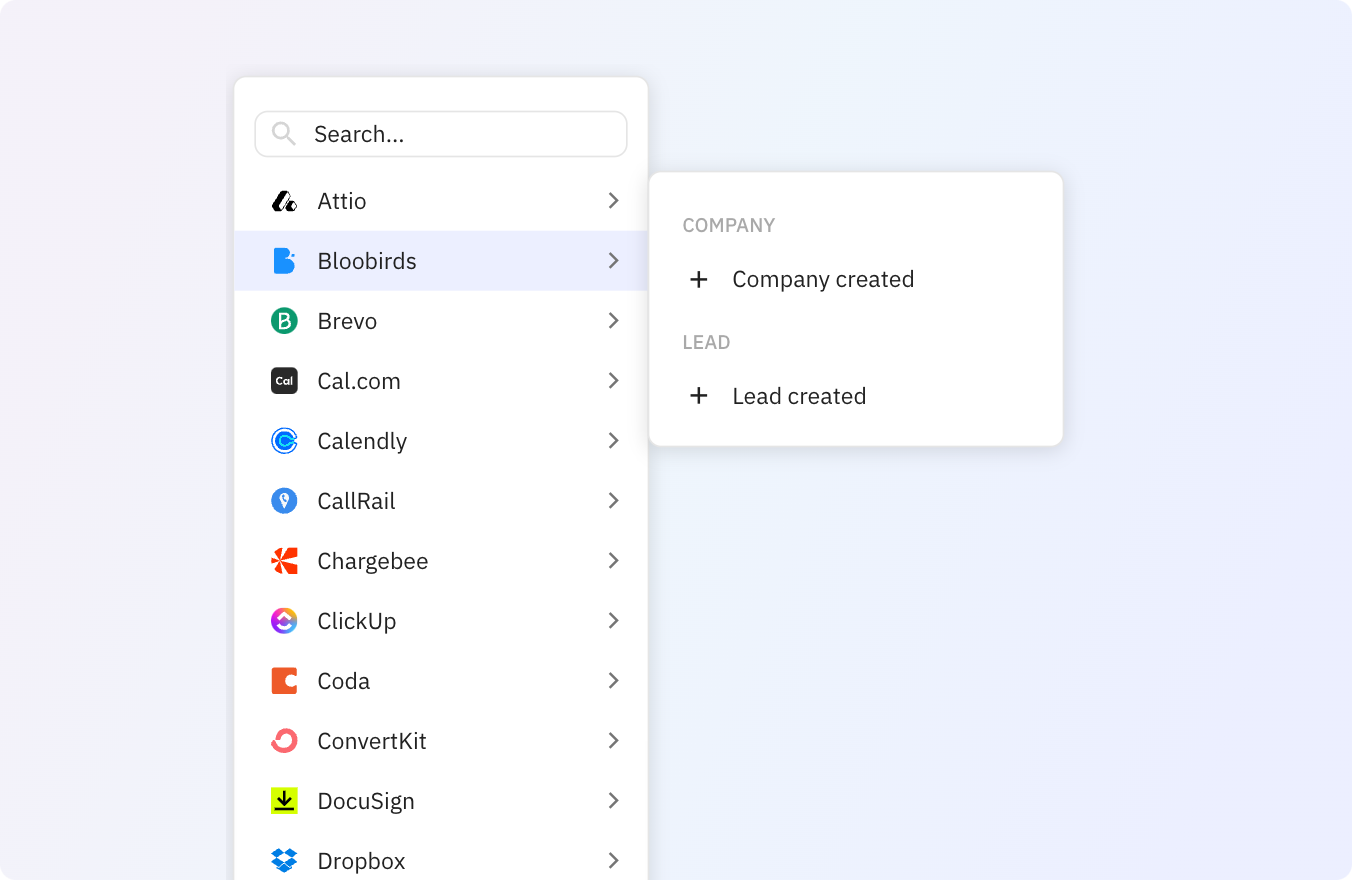Screen dimensions: 1352x880
Task: Expand the DocuSign submenu chevron
Action: point(614,801)
